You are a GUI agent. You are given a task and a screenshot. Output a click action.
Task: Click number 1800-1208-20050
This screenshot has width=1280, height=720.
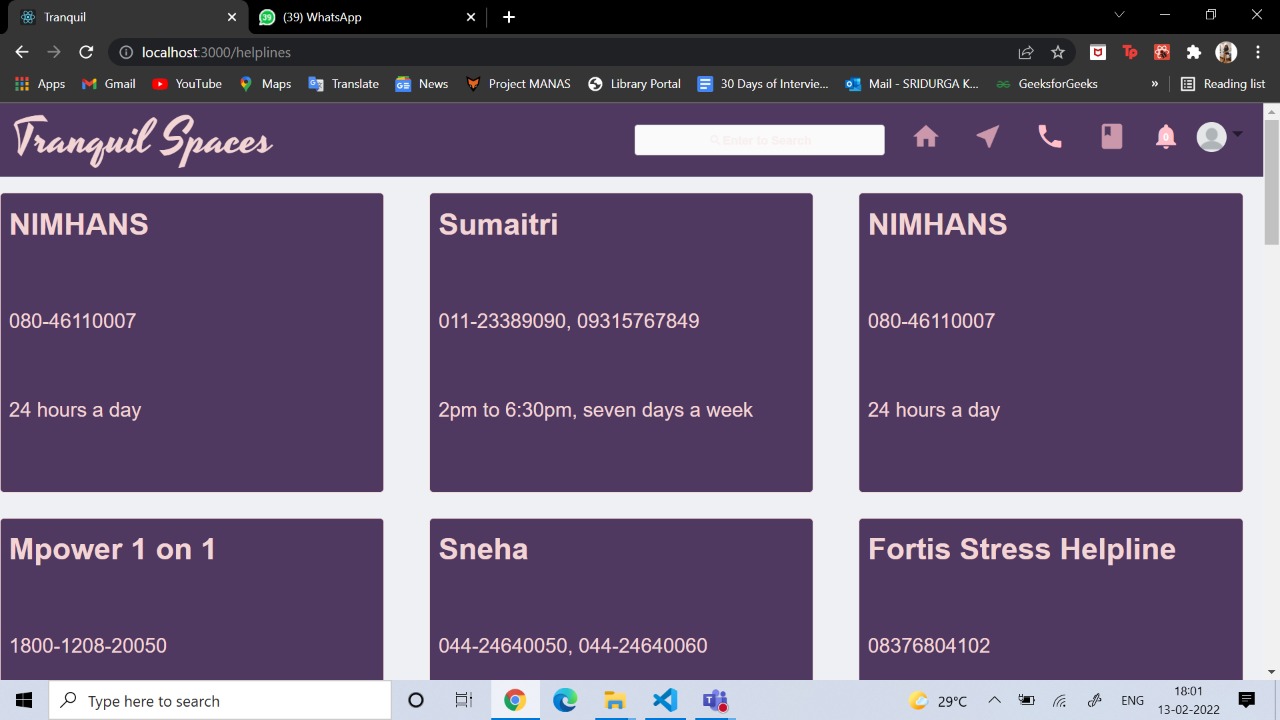coord(88,646)
